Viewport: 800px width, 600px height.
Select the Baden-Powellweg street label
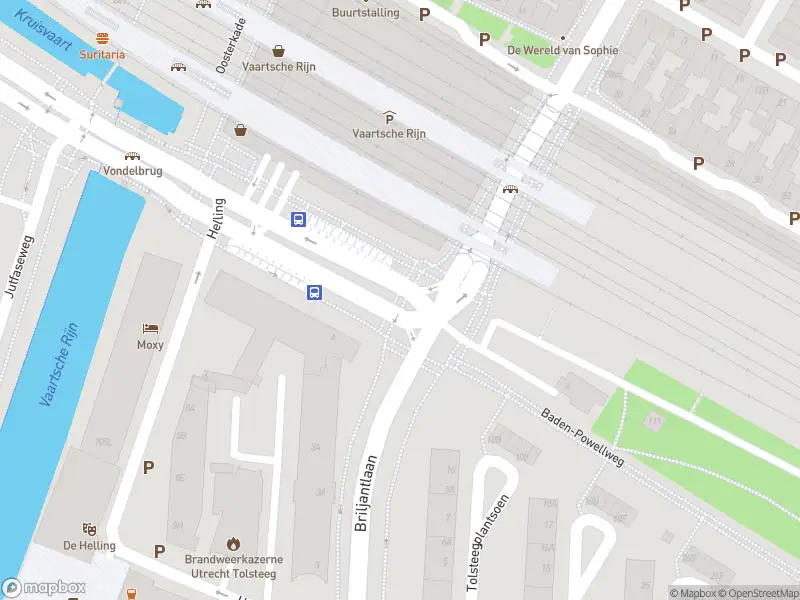pos(582,437)
